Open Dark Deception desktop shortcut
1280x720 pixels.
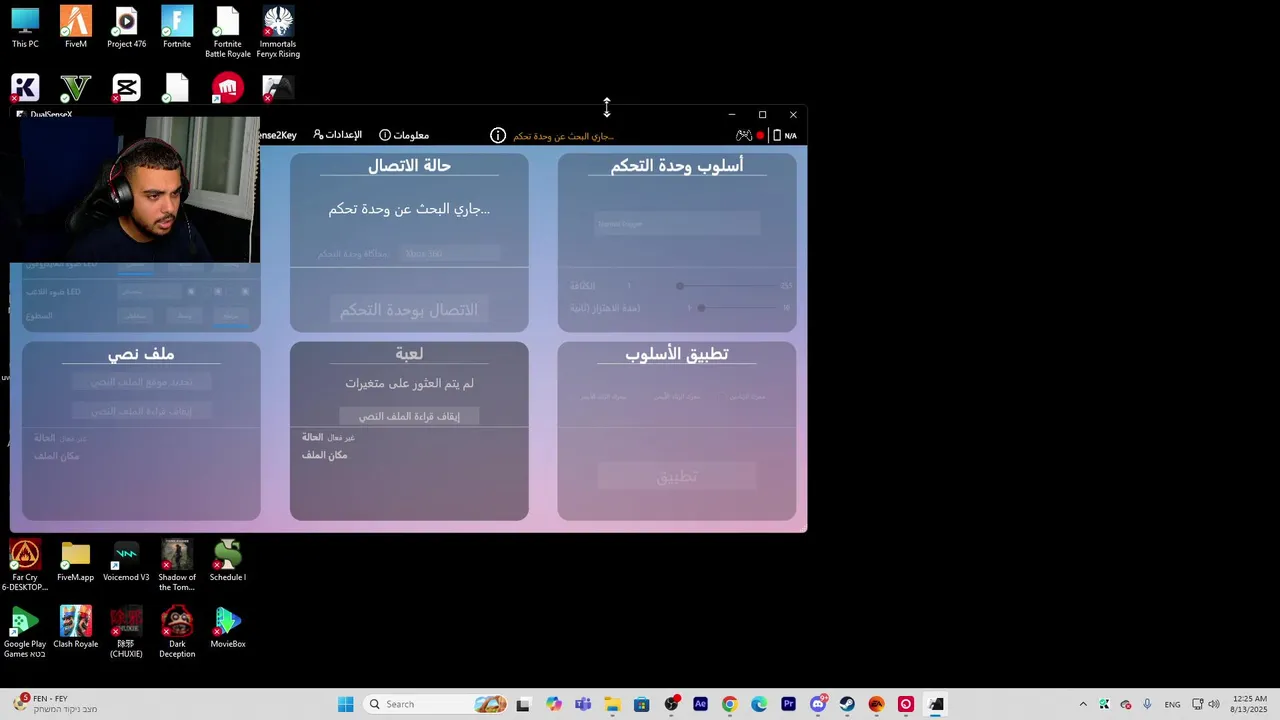[177, 632]
